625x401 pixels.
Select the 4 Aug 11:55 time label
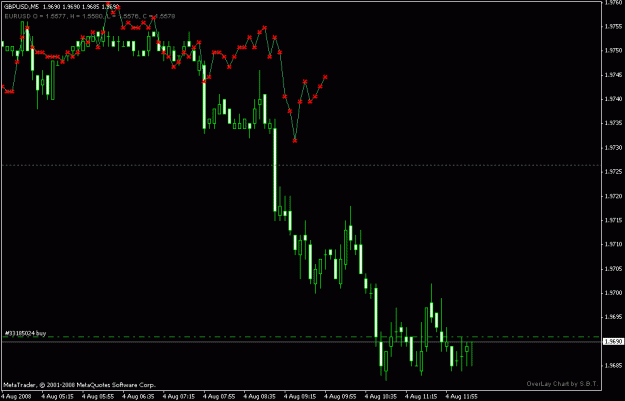click(x=461, y=397)
